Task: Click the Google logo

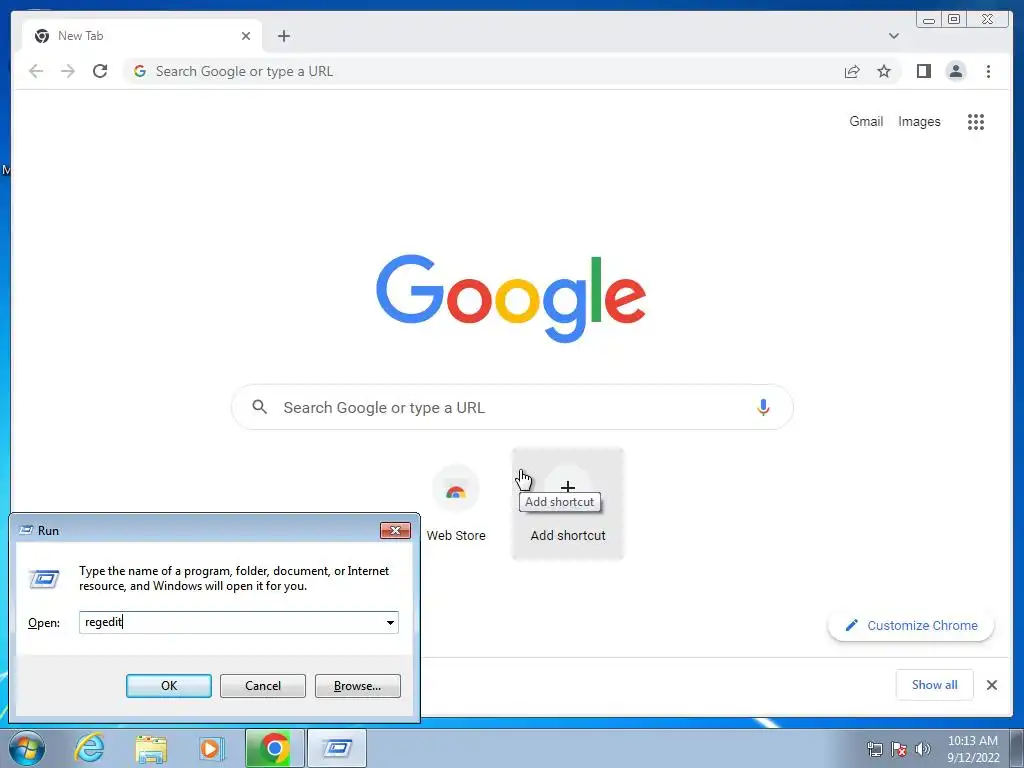Action: pos(511,298)
